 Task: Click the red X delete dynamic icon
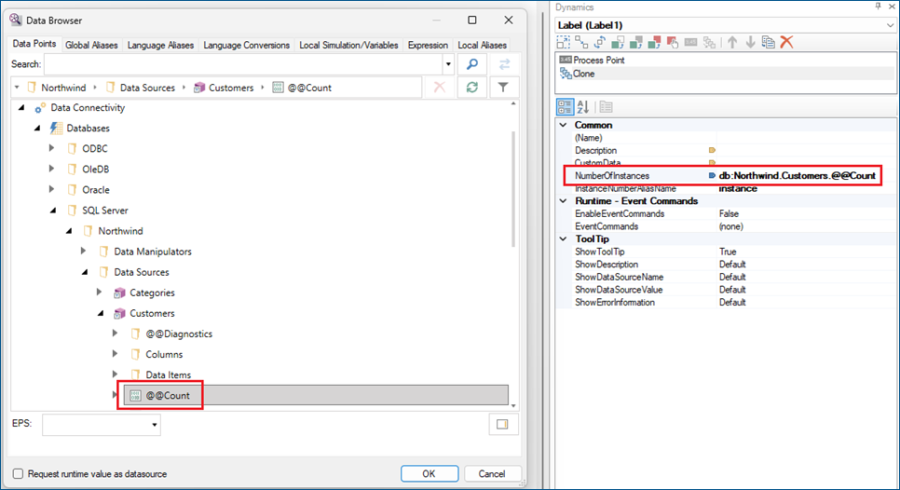click(787, 42)
